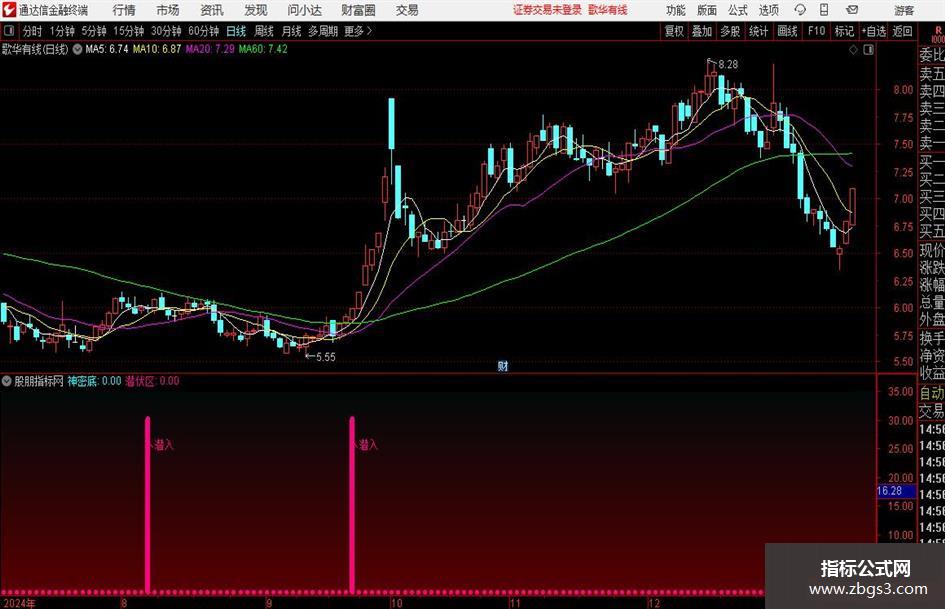Image resolution: width=945 pixels, height=609 pixels.
Task: Toggle the left sidebar panel icon
Action: click(8, 31)
